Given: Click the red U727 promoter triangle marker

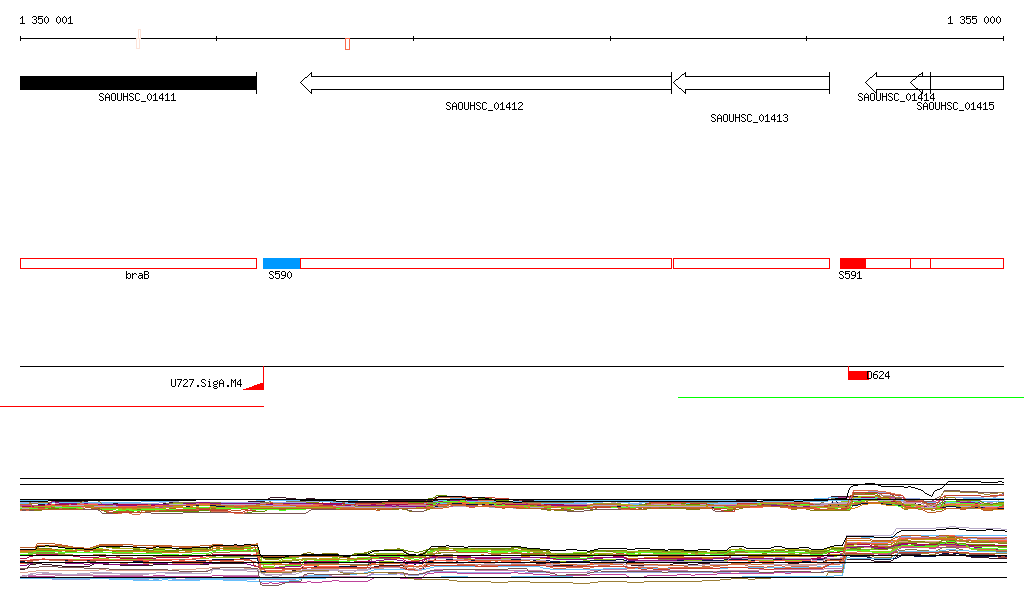Looking at the screenshot, I should coord(254,386).
